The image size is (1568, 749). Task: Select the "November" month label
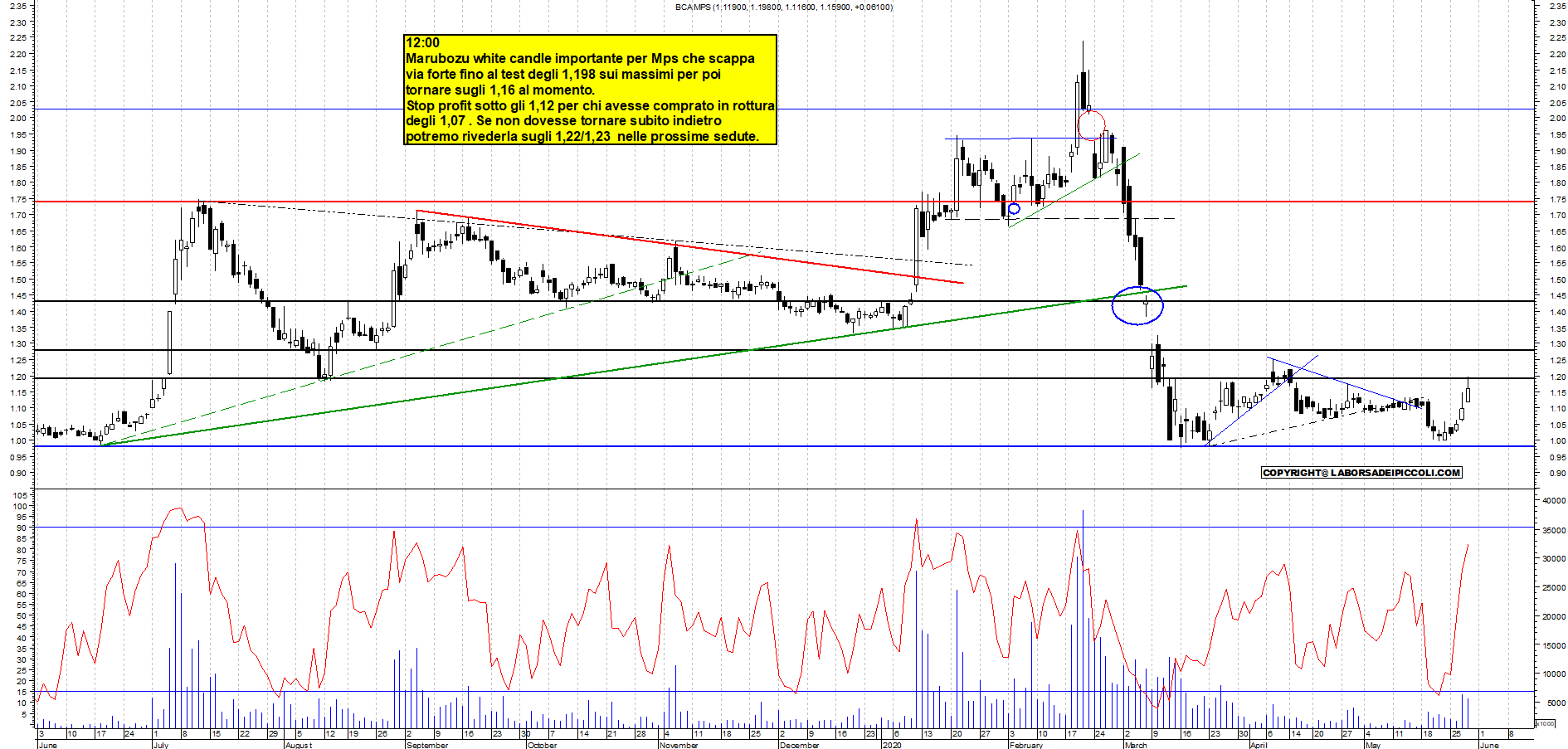pyautogui.click(x=679, y=745)
